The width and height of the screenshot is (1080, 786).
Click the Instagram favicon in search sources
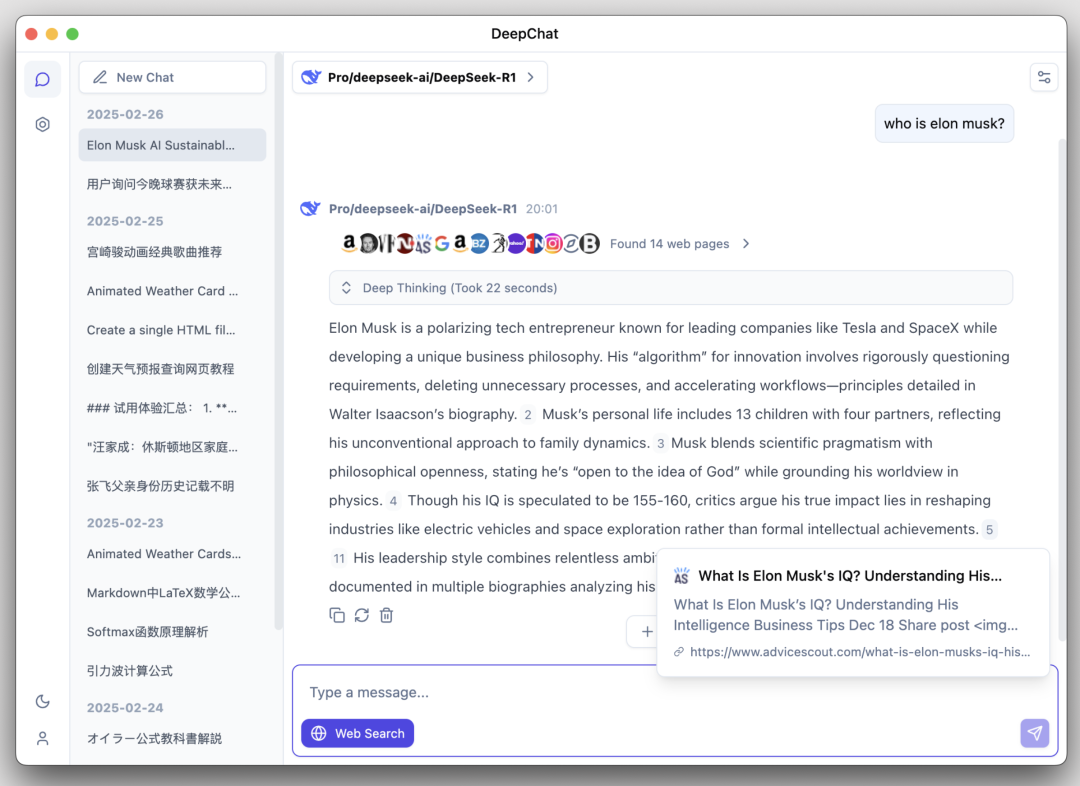click(552, 243)
